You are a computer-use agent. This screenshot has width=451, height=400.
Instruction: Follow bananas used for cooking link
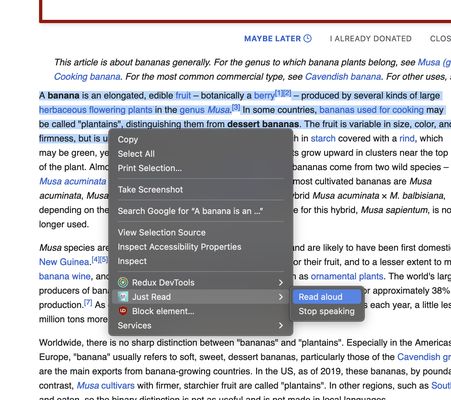(371, 110)
